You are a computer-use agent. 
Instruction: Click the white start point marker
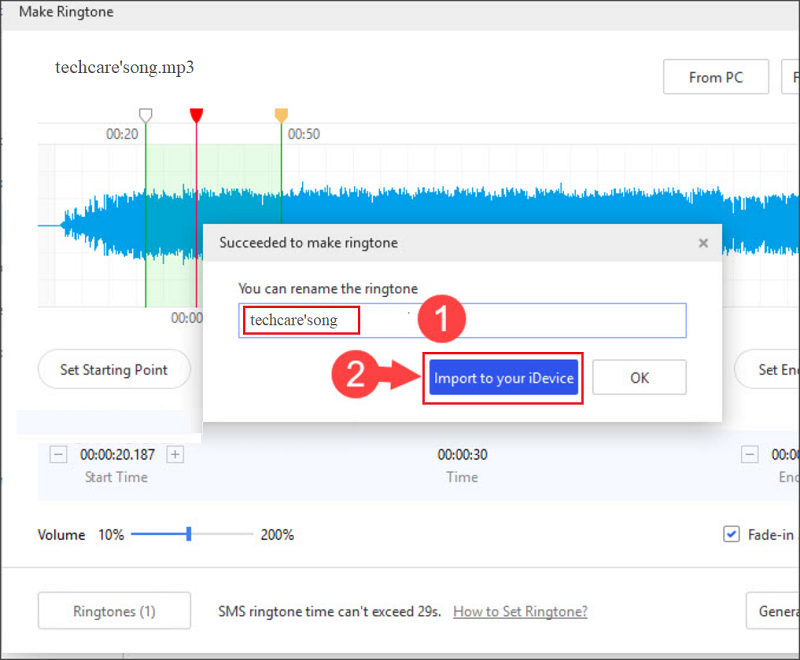tap(146, 116)
